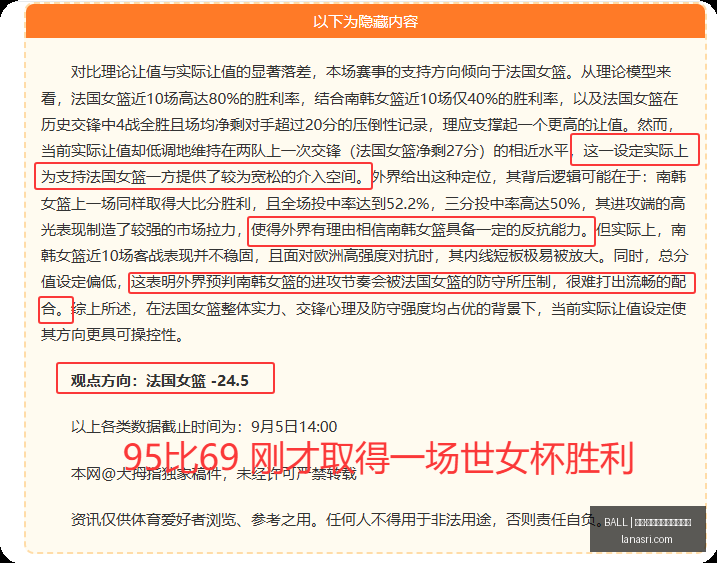Image resolution: width=717 pixels, height=563 pixels.
Task: Click the line starting '韩女篮近10场客战表现并不稳固'
Action: tap(364, 256)
